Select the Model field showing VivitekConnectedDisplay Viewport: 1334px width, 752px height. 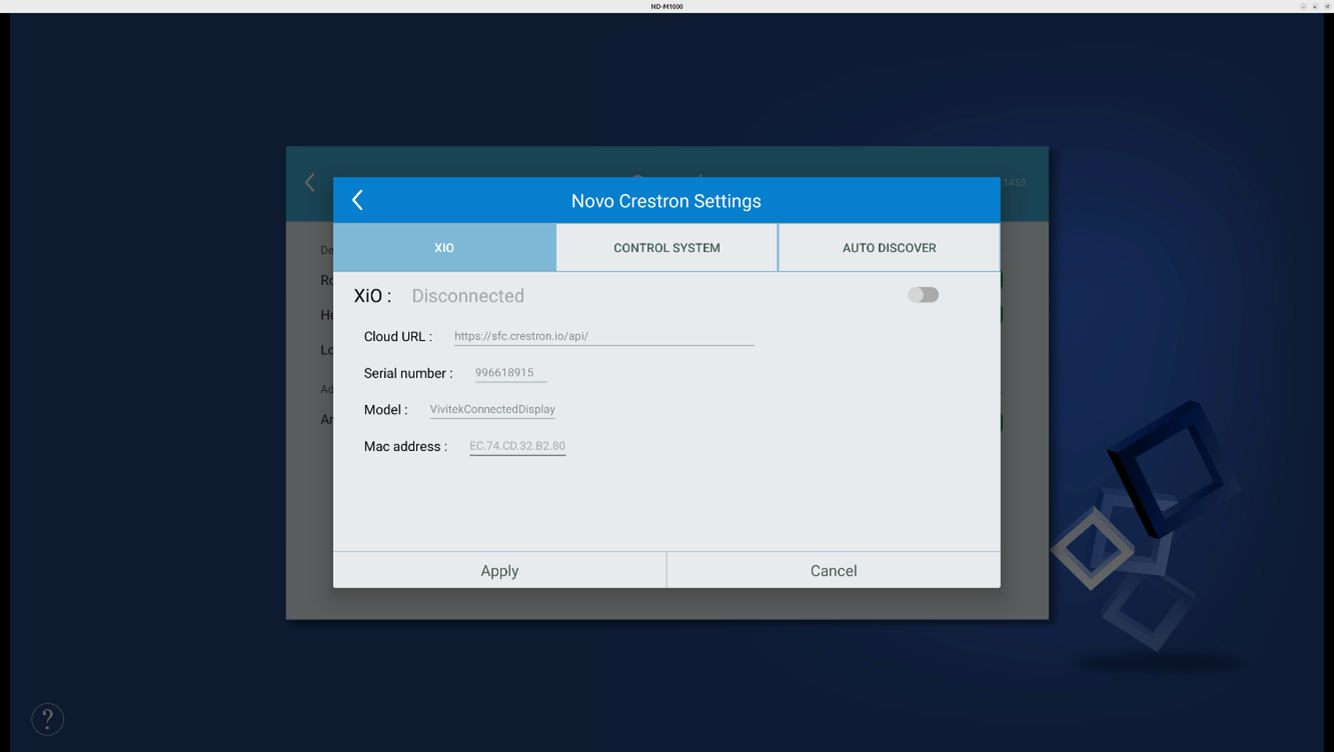click(492, 409)
